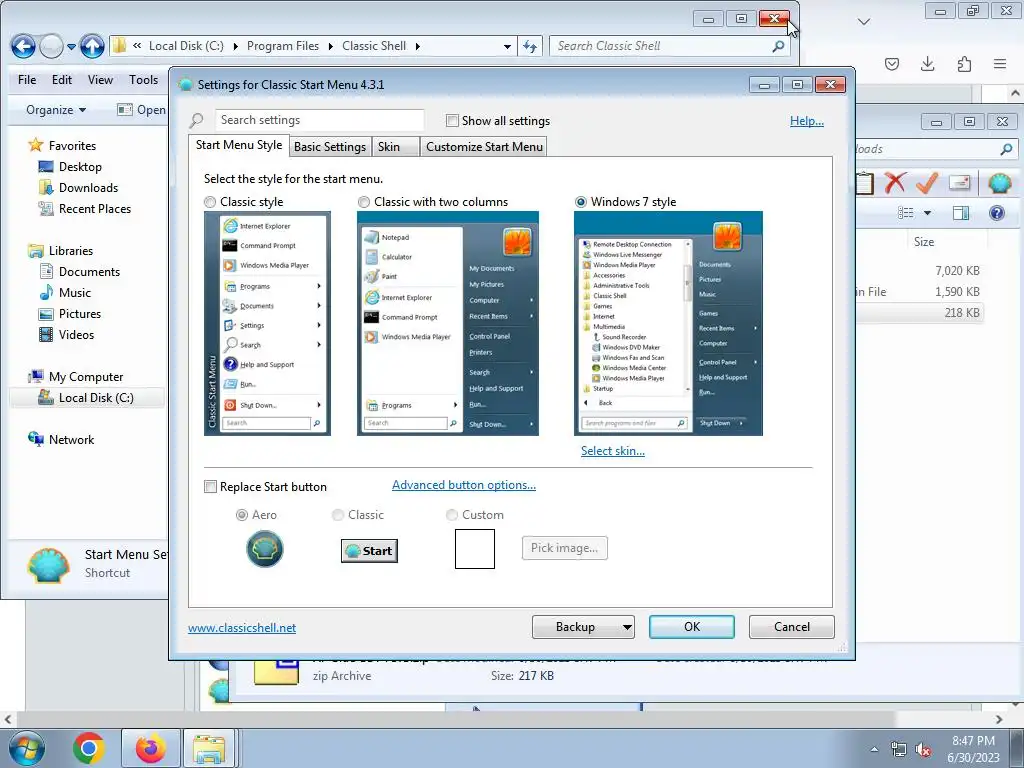Select Local Disk (C:) in navigation pane
Image resolution: width=1024 pixels, height=768 pixels.
tap(96, 398)
